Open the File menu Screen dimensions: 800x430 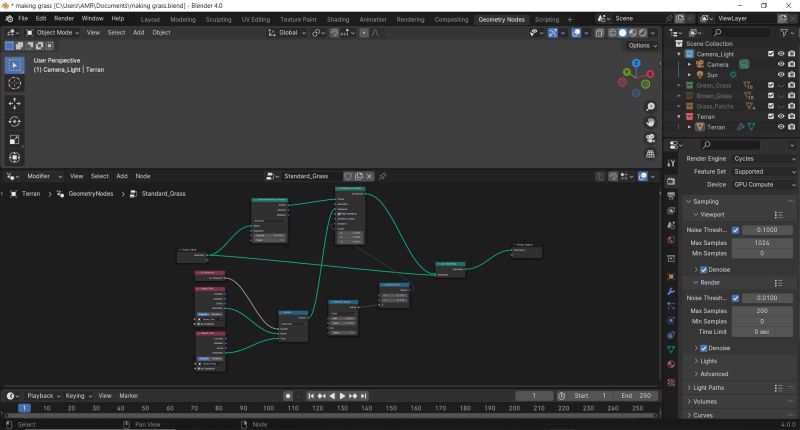23,18
